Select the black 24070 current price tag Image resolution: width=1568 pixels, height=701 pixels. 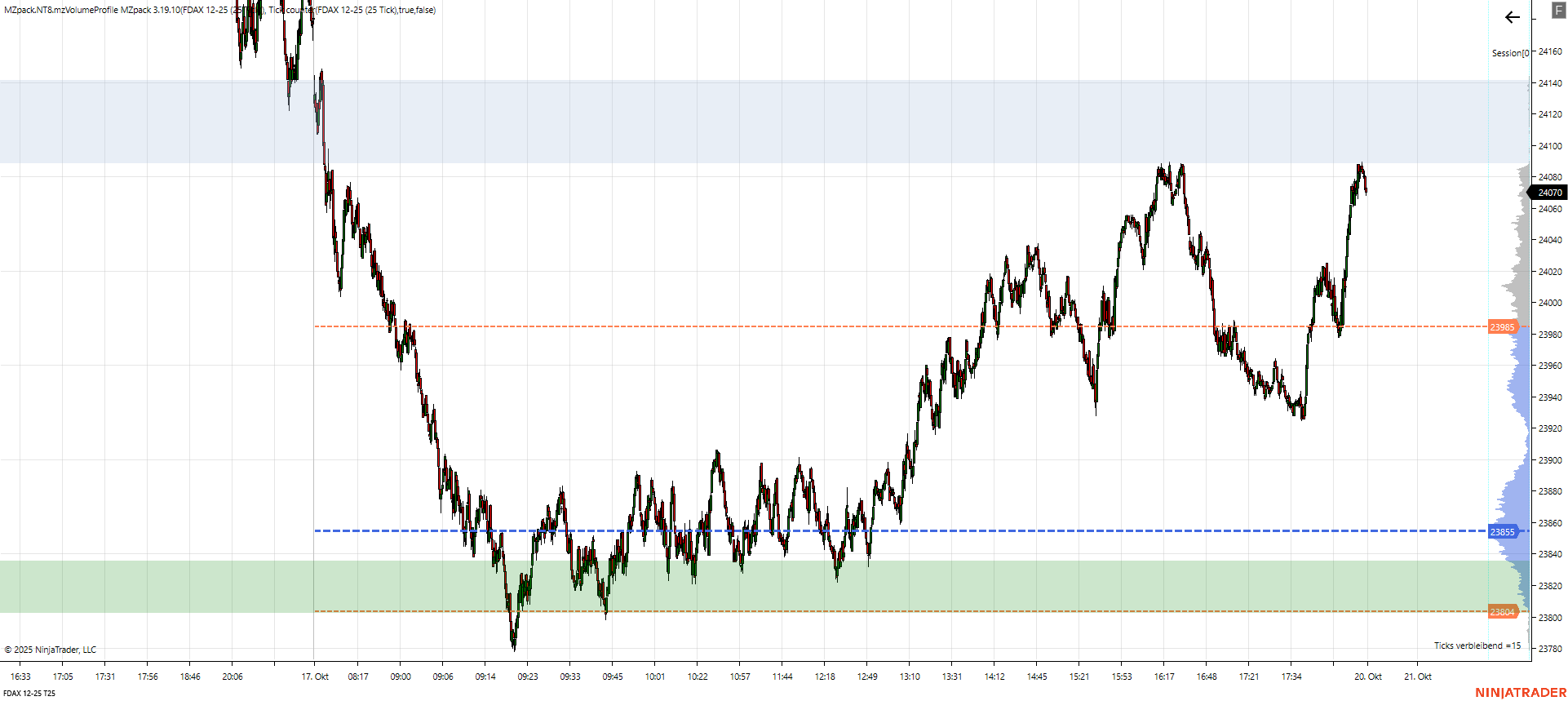[x=1549, y=193]
